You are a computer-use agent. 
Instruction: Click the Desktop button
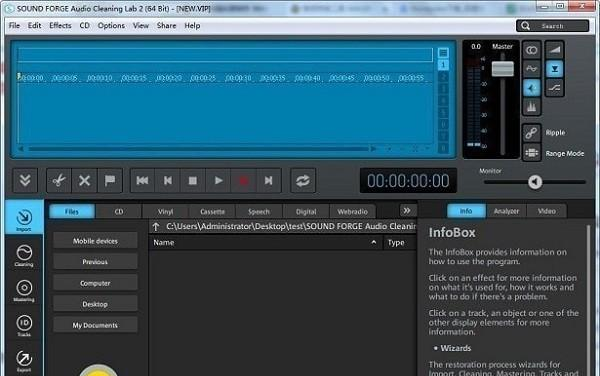[x=95, y=304]
